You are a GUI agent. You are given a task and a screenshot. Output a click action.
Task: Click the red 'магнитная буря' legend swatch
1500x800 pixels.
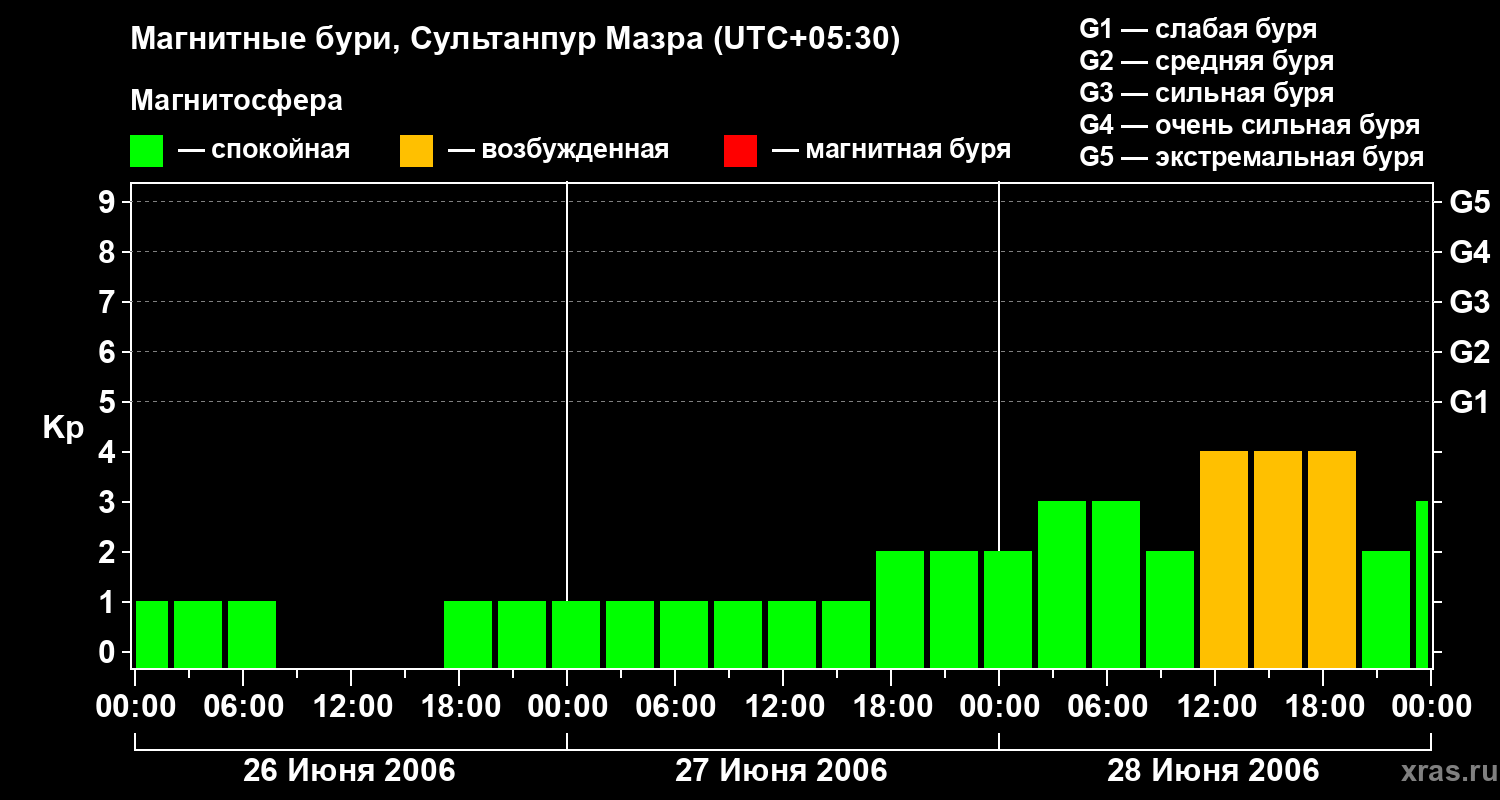coord(740,151)
